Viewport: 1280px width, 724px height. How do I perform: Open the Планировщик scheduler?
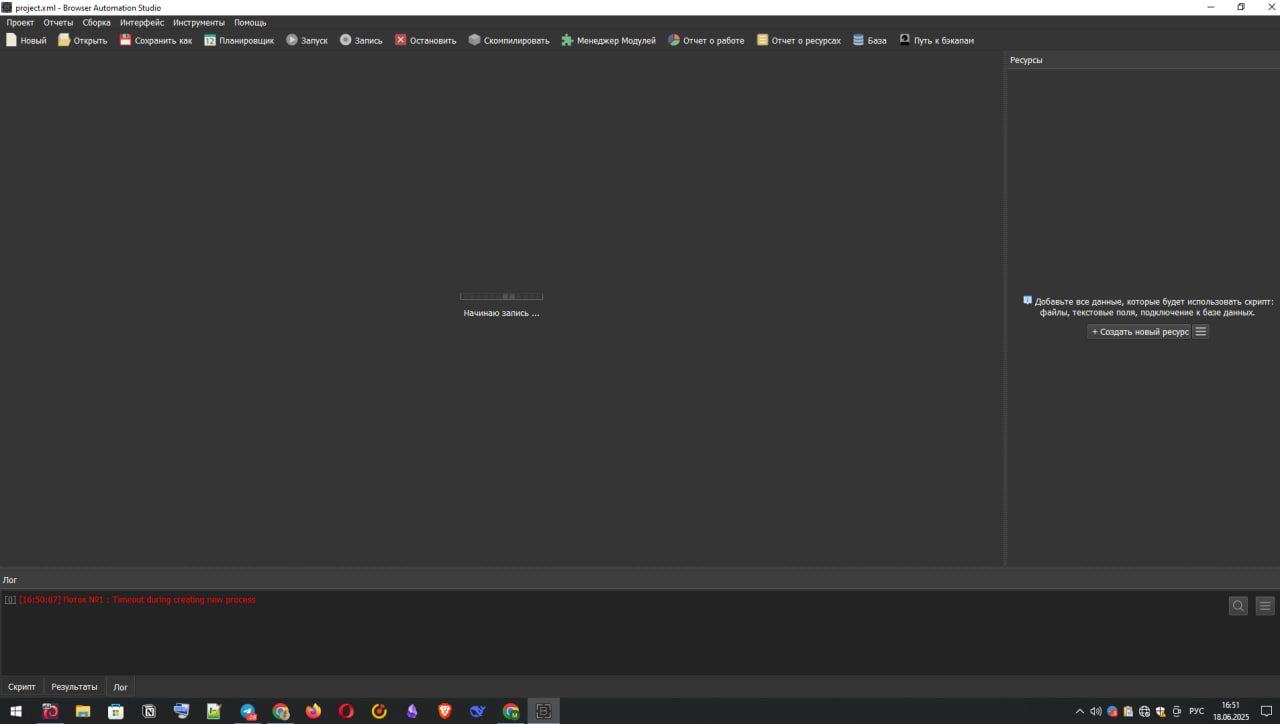[x=210, y=40]
